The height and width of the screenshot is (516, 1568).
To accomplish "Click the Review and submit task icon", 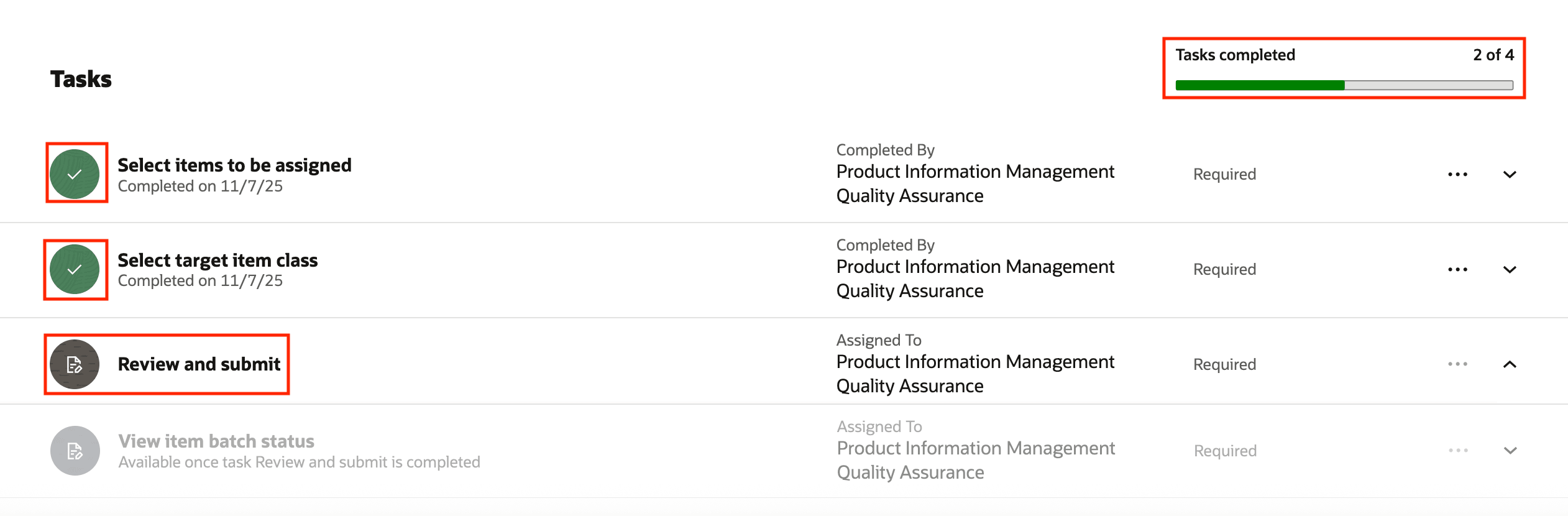I will (75, 364).
